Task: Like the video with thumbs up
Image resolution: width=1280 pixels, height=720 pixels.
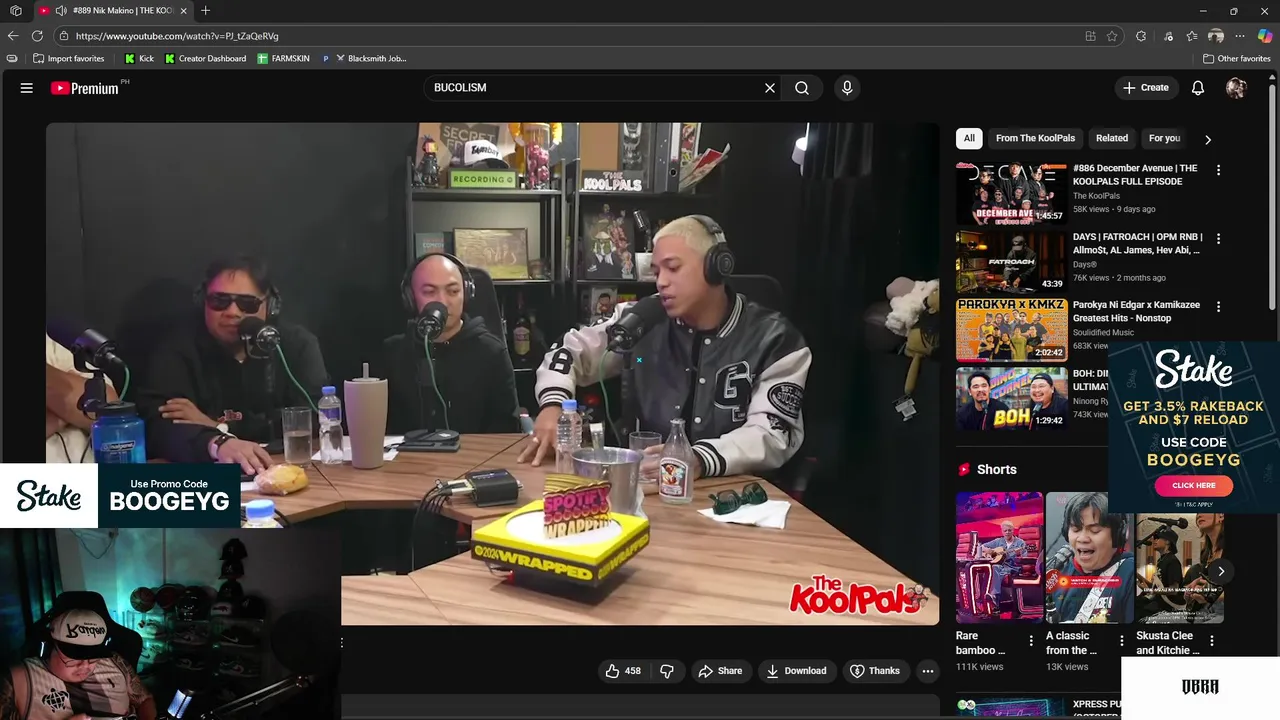Action: pyautogui.click(x=623, y=671)
